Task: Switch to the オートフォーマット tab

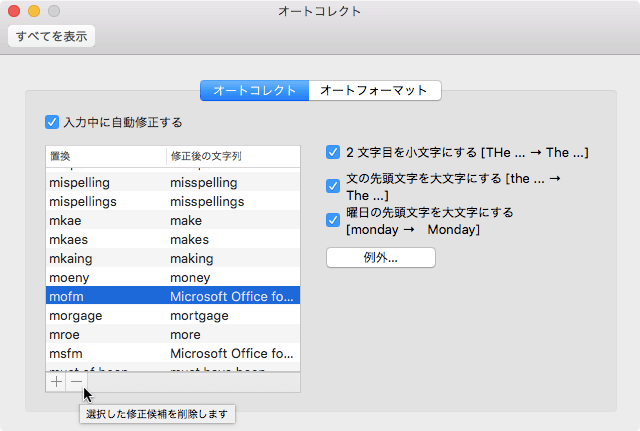Action: [x=374, y=90]
